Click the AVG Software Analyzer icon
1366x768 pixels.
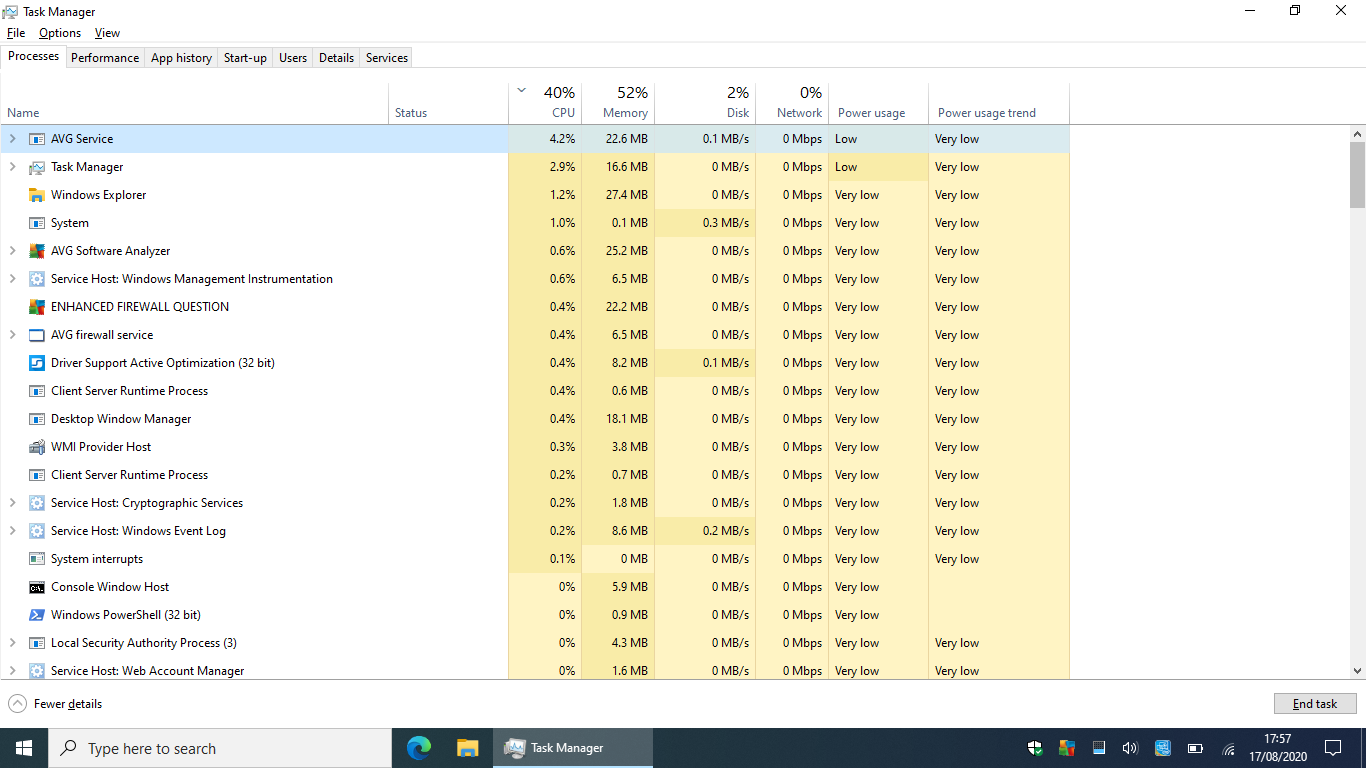point(37,251)
